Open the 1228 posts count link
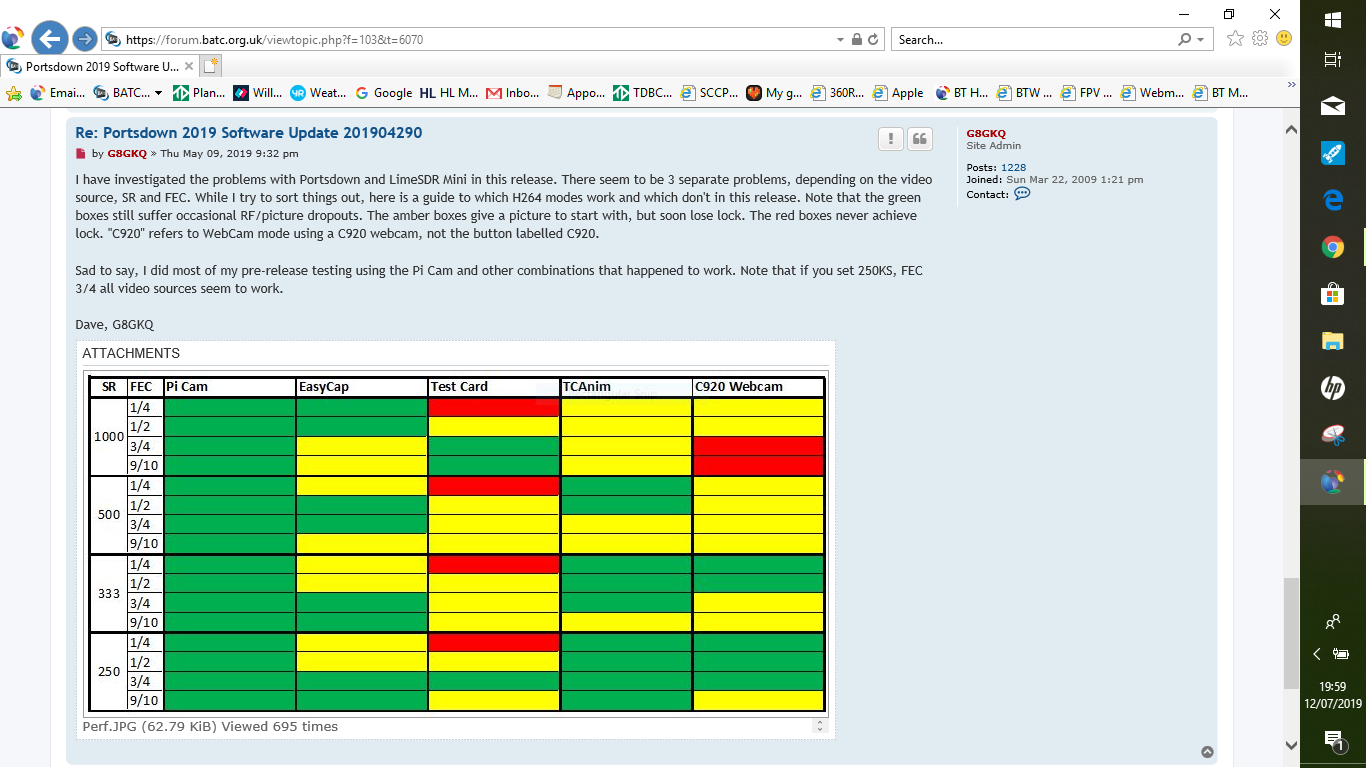1366x768 pixels. click(1013, 167)
